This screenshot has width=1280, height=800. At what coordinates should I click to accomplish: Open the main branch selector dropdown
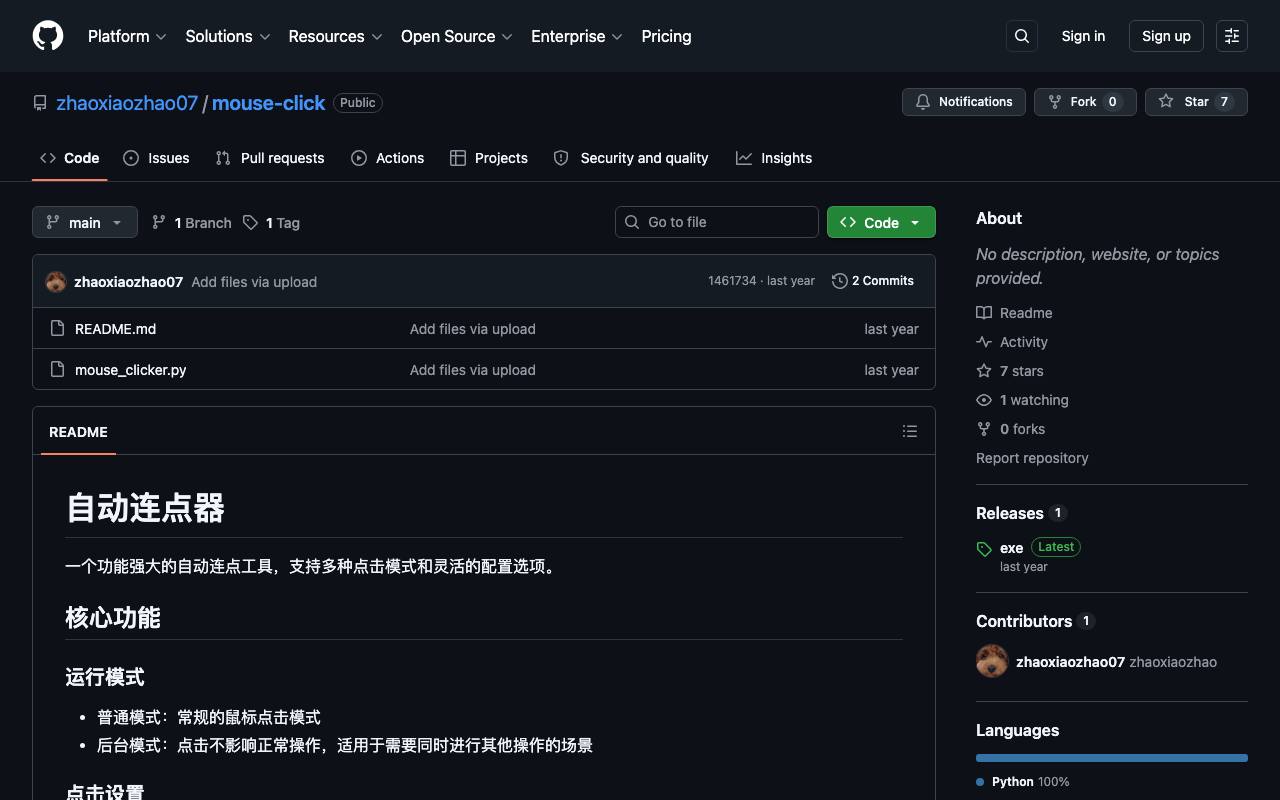click(85, 222)
